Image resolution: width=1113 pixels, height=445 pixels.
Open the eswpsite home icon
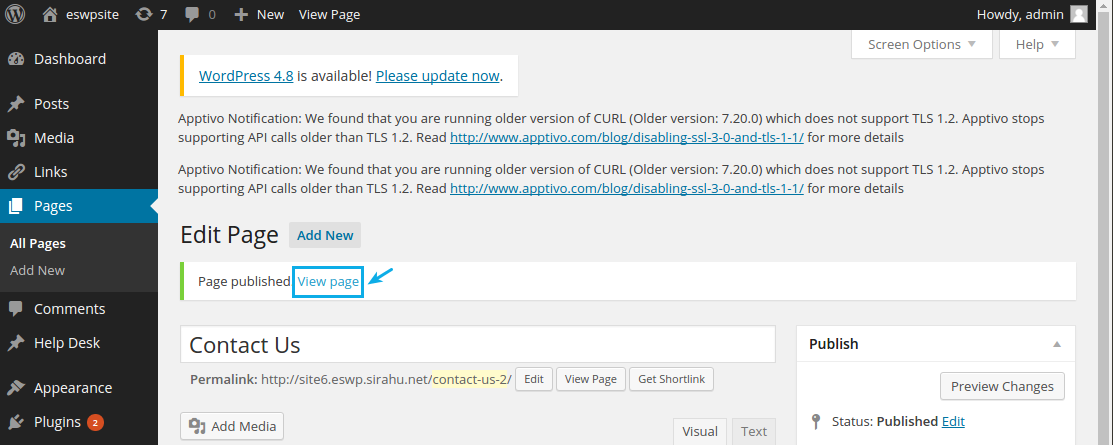pos(49,14)
